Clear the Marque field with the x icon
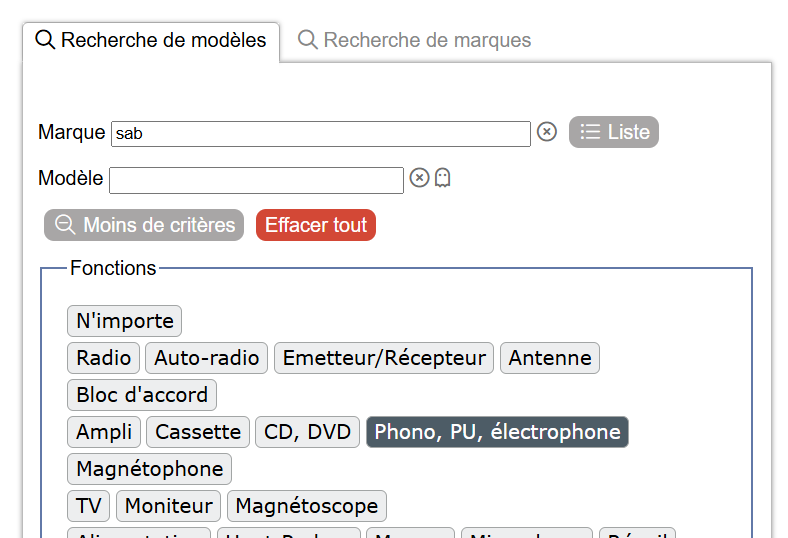The height and width of the screenshot is (538, 788). [x=546, y=132]
